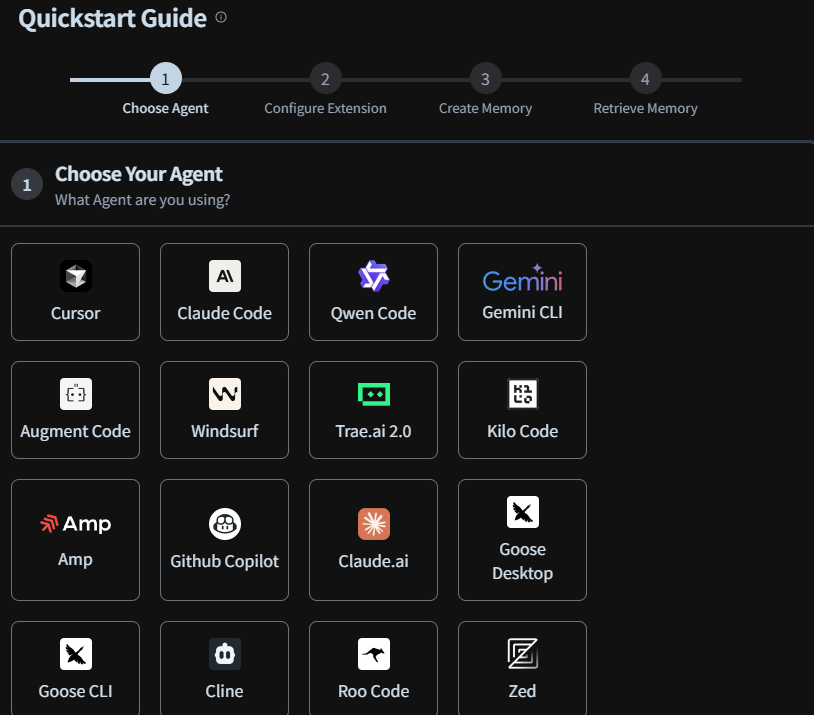Pick the Qwen Code star logo
Image resolution: width=814 pixels, height=715 pixels.
pos(374,276)
